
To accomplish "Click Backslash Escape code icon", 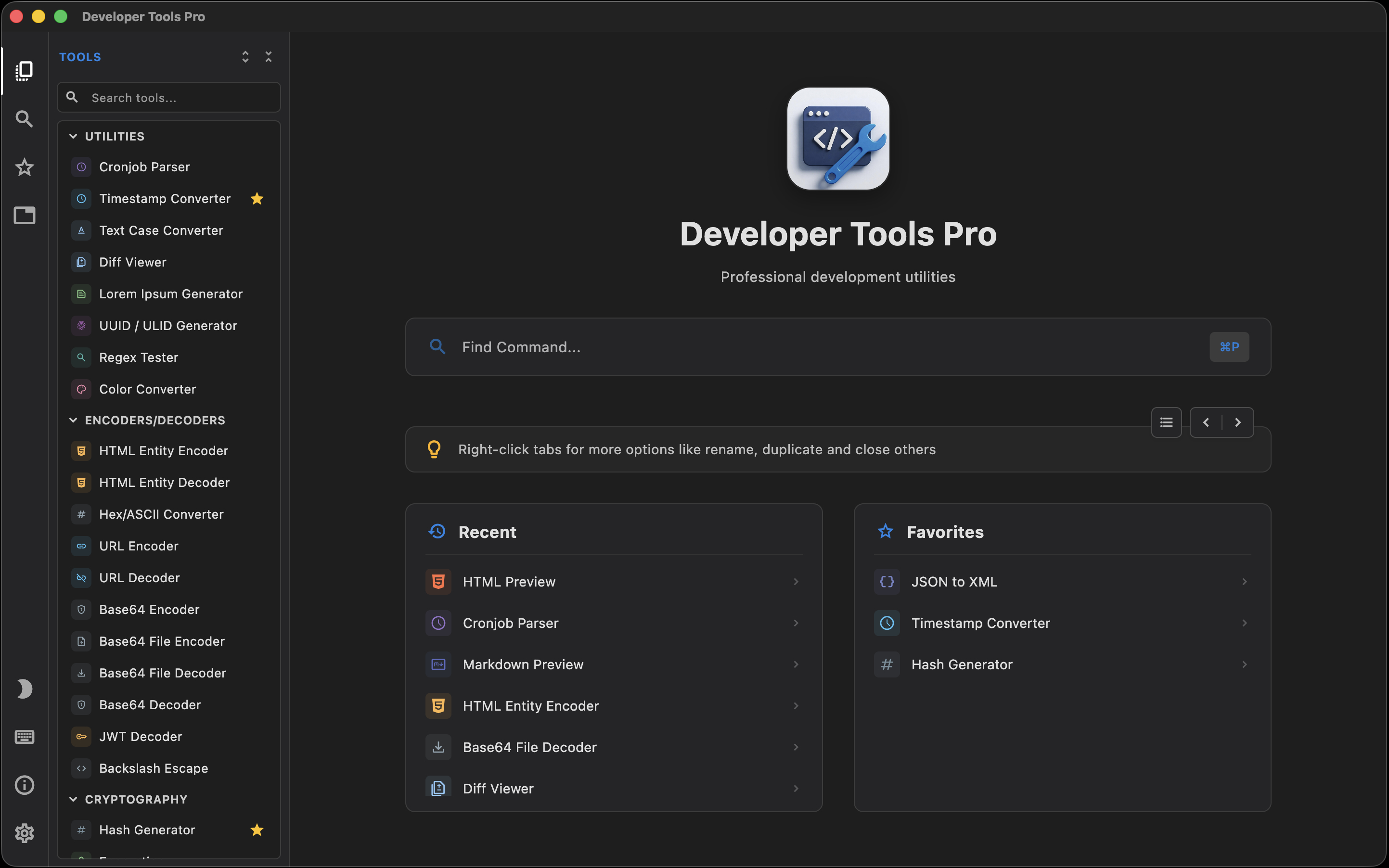I will click(81, 768).
